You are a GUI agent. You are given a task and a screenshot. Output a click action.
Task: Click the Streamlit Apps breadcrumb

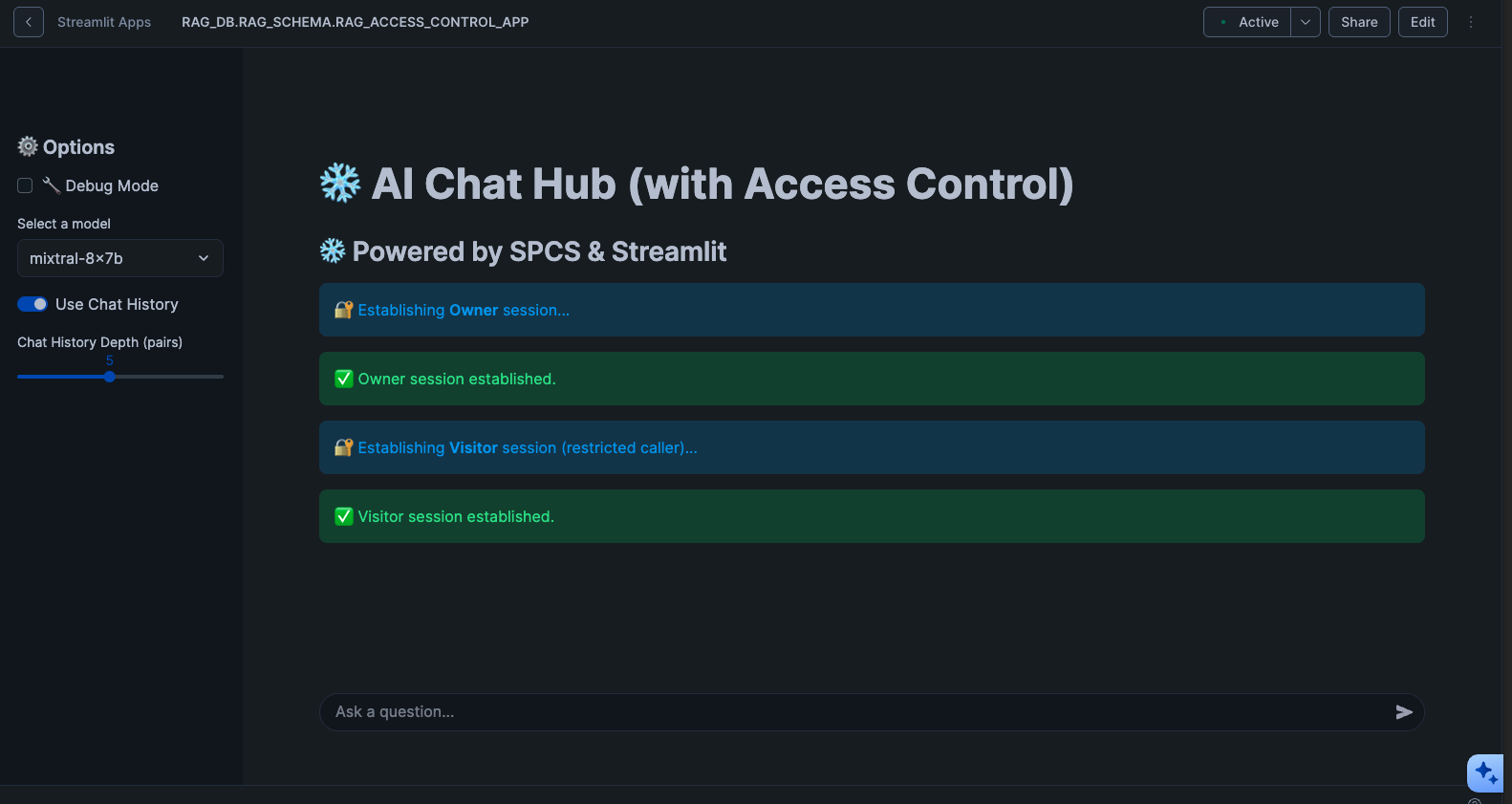coord(103,21)
